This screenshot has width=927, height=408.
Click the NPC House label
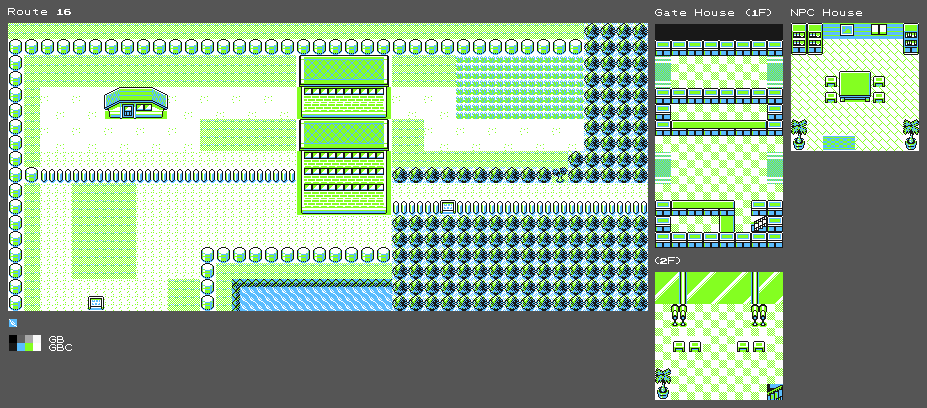tap(826, 12)
